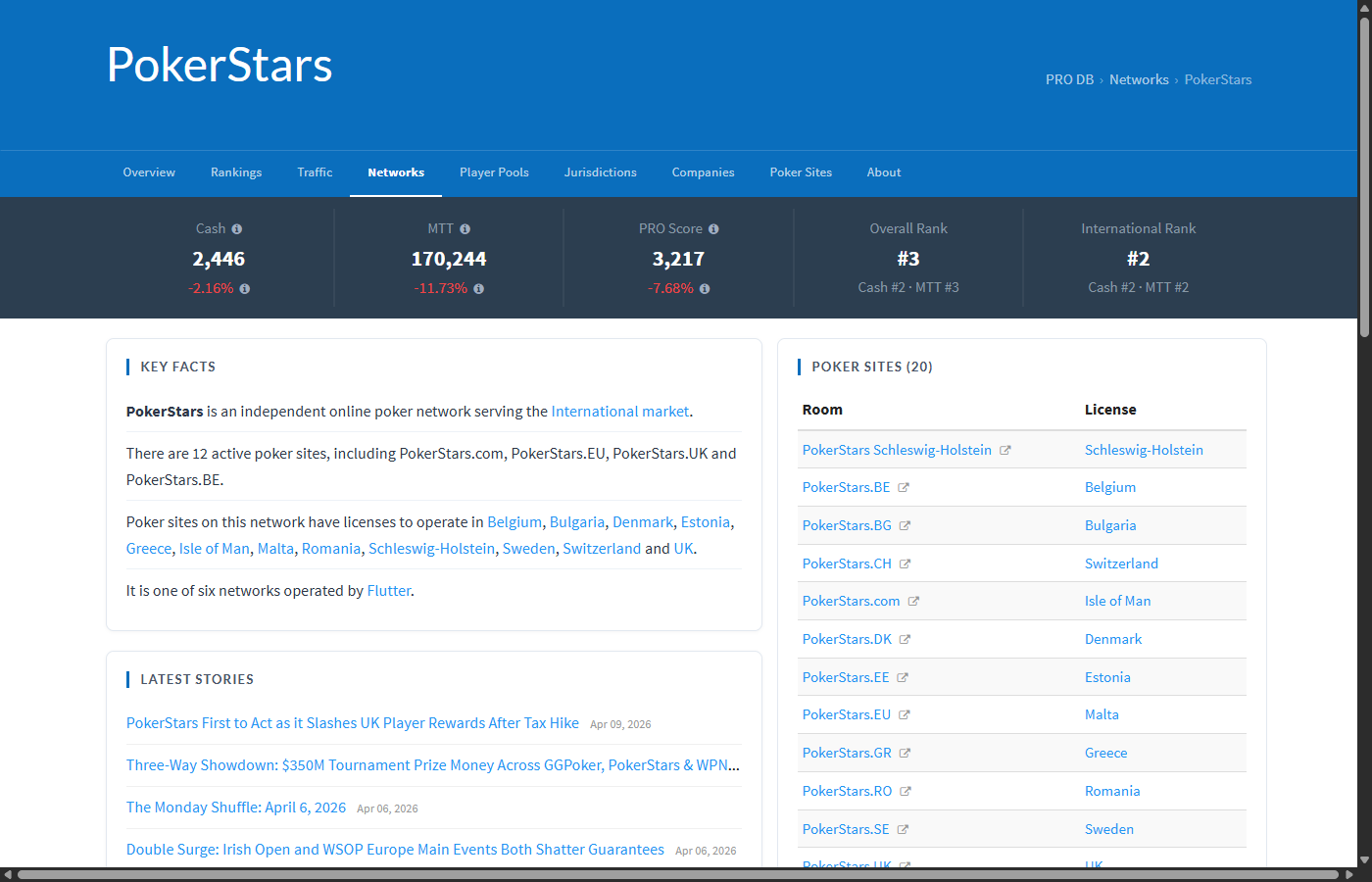
Task: Open PokerStars.EU via its external link icon
Action: pyautogui.click(x=903, y=714)
